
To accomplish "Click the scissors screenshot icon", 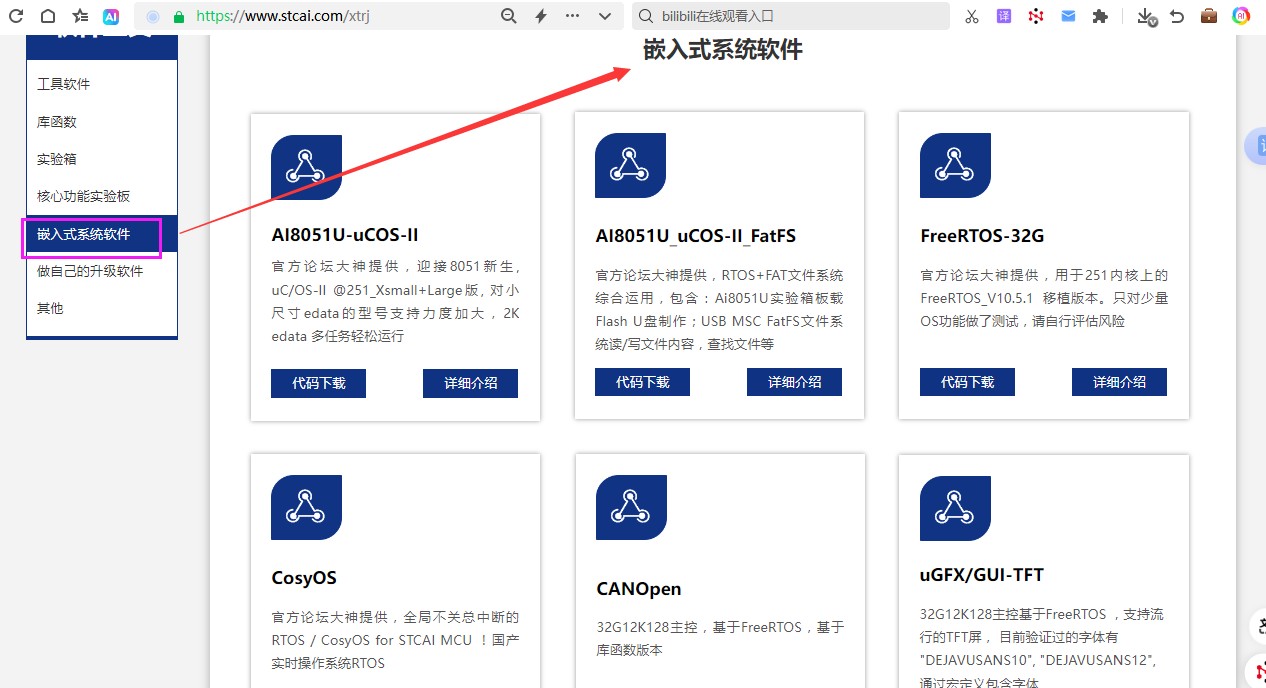I will pyautogui.click(x=971, y=16).
